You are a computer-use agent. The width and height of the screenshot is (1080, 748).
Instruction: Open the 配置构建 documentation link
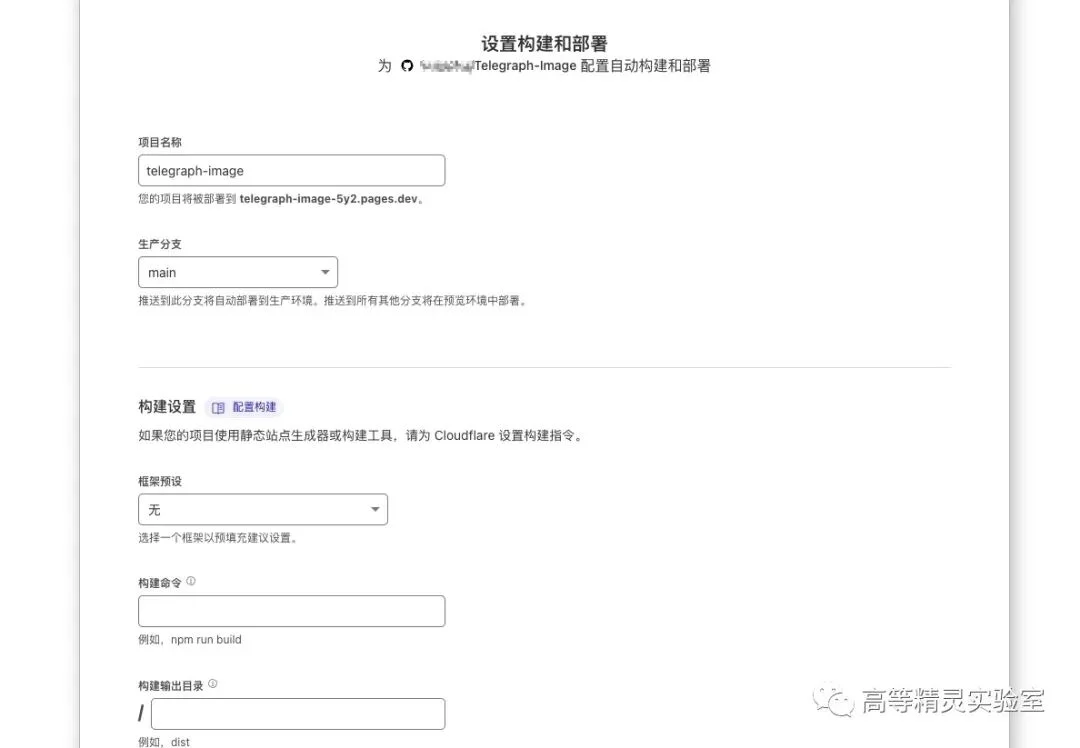245,407
